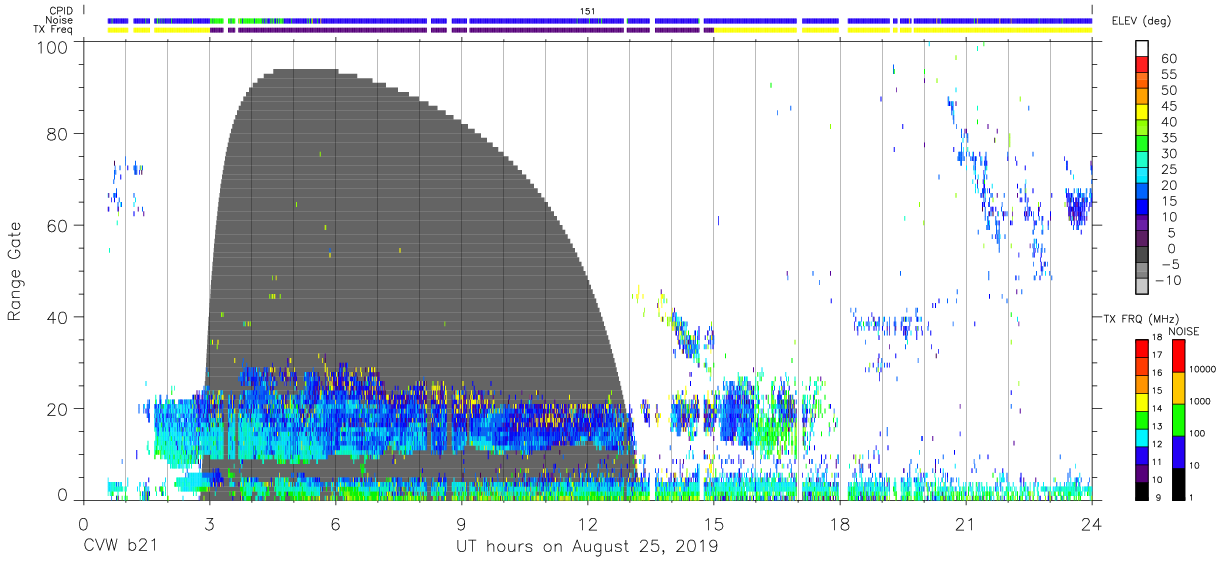The image size is (1228, 567).
Task: Click the black bottom segment of NOISE colorbar
Action: [x=1178, y=484]
